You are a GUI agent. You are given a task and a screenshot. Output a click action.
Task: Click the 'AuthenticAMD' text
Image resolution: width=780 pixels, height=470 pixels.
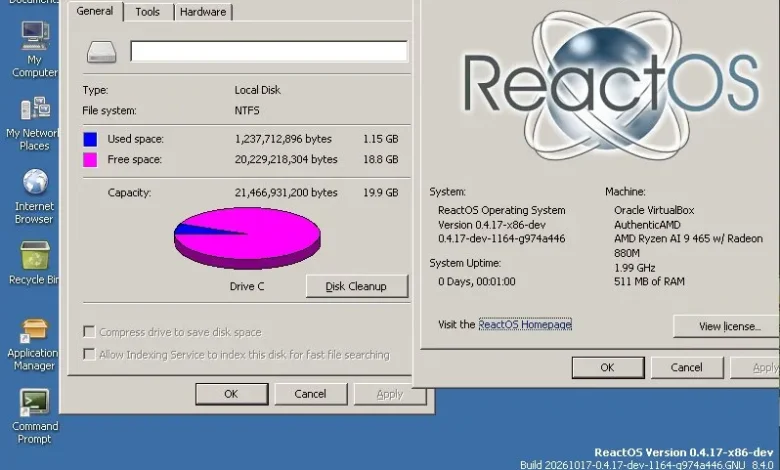(x=647, y=225)
